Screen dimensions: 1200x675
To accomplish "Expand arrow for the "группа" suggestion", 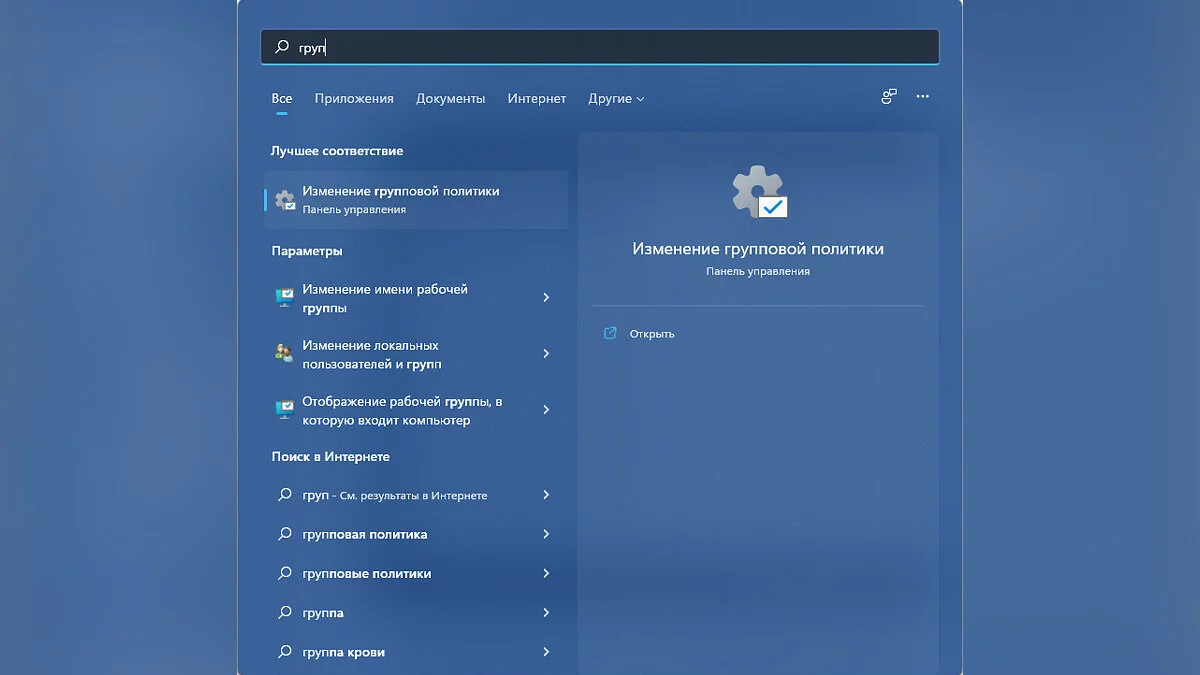I will click(546, 612).
